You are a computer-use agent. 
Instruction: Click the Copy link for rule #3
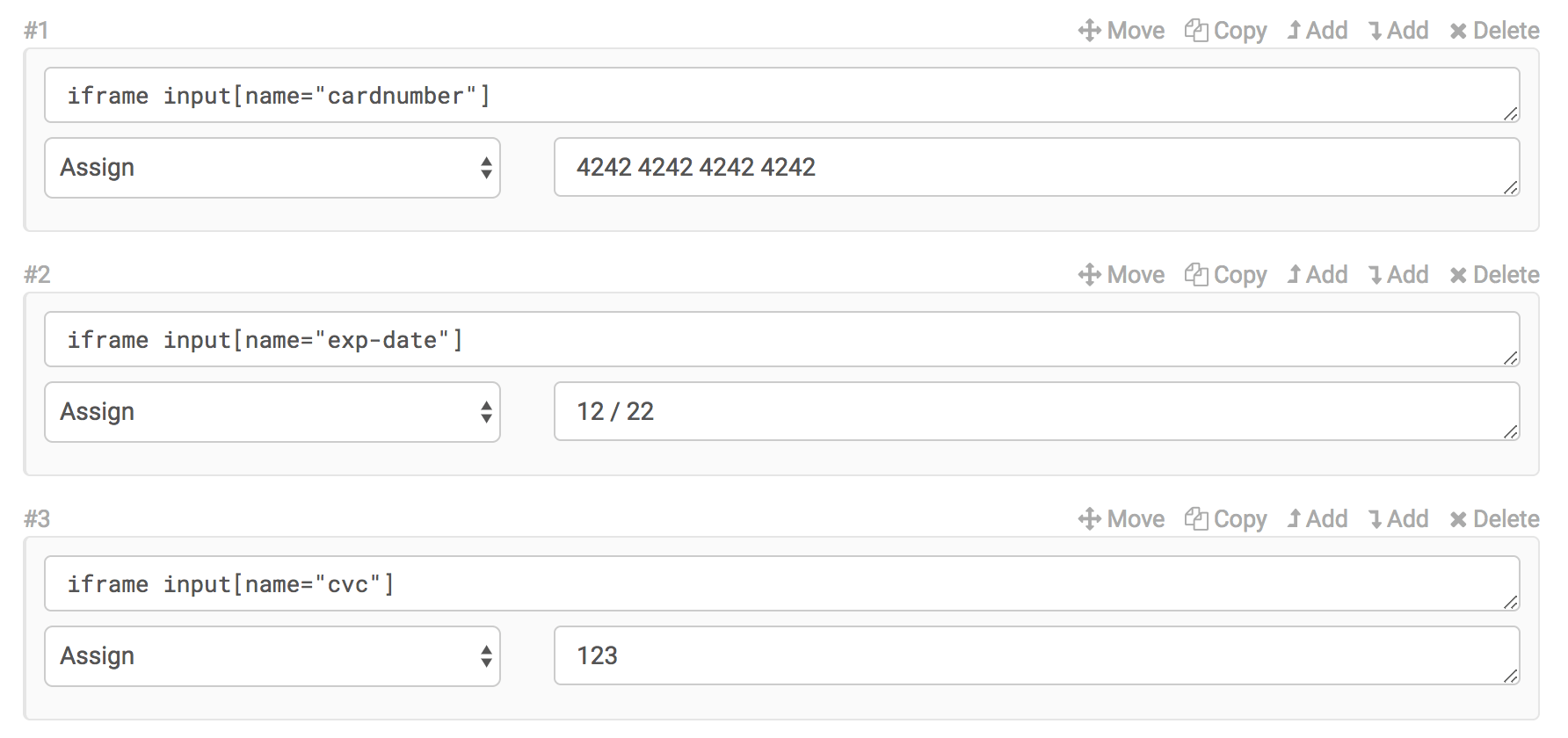1239,519
